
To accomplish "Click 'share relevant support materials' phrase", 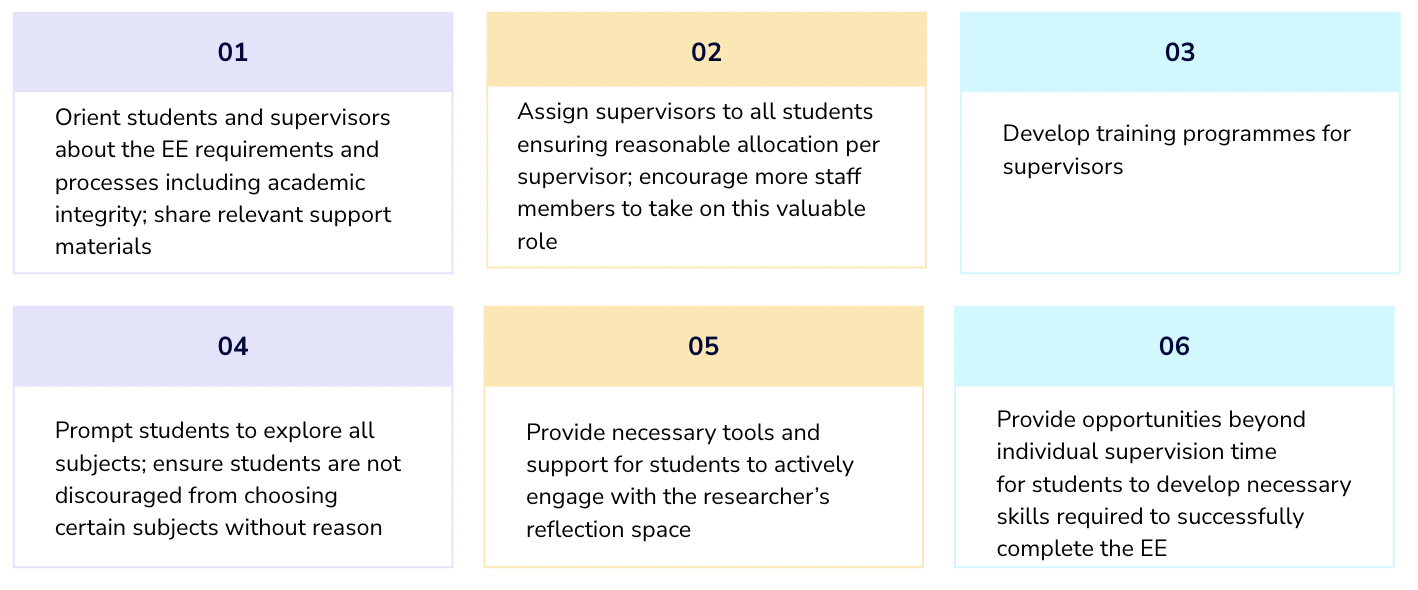I will tap(223, 231).
